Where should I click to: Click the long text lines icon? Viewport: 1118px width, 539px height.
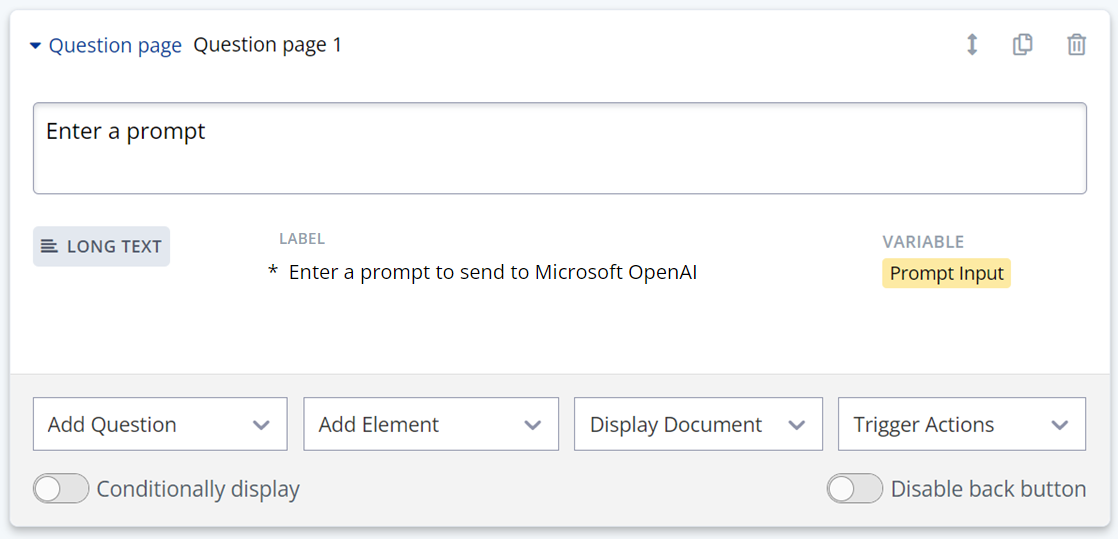coord(49,246)
